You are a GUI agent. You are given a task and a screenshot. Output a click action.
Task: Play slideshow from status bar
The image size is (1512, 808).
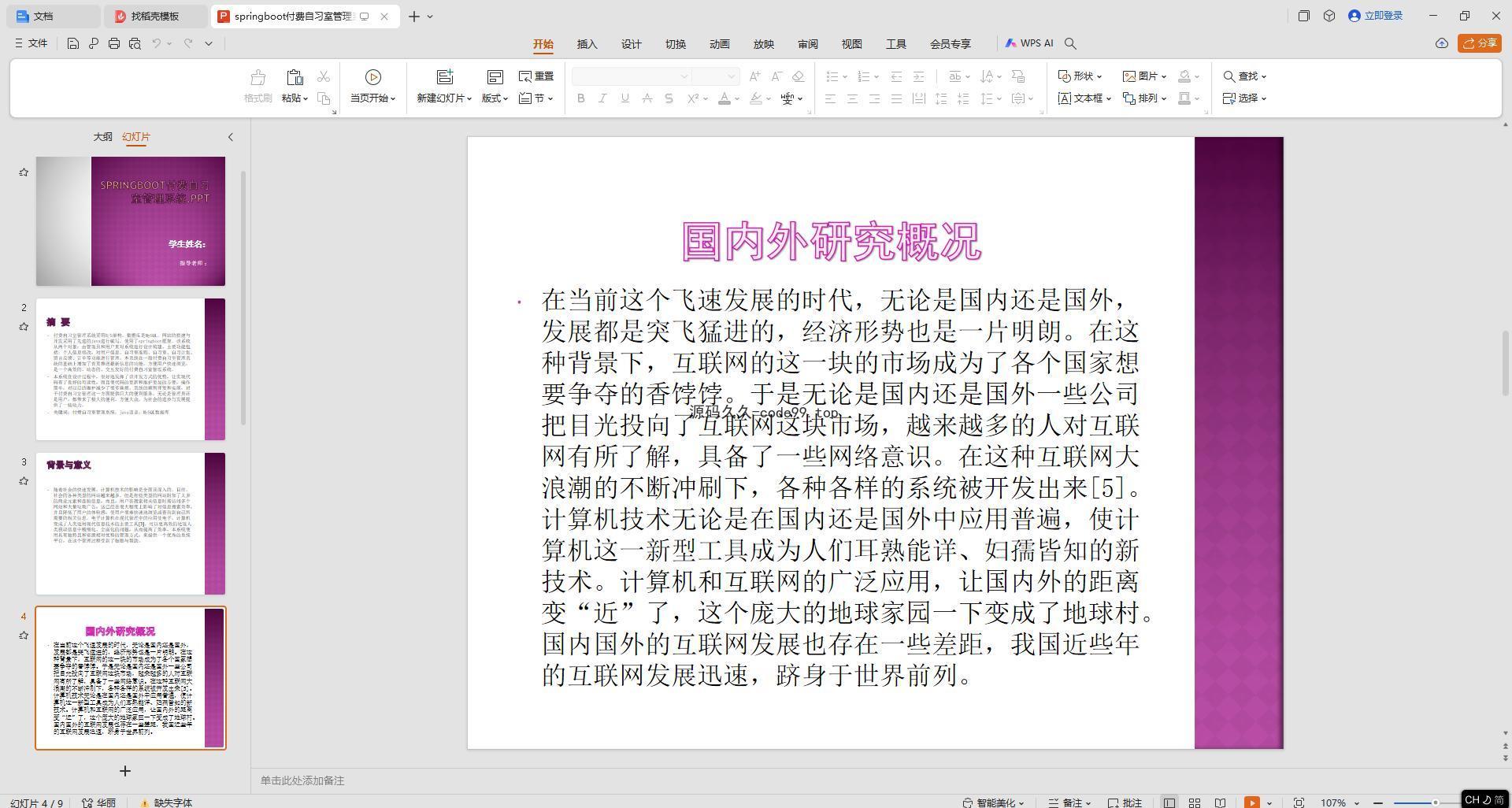(1251, 802)
